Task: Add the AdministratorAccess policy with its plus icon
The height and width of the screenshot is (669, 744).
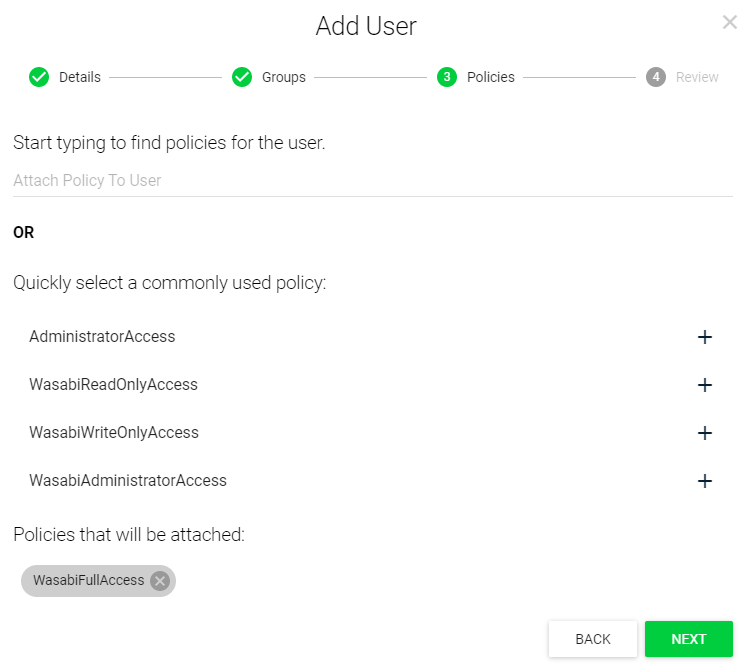Action: pos(705,337)
